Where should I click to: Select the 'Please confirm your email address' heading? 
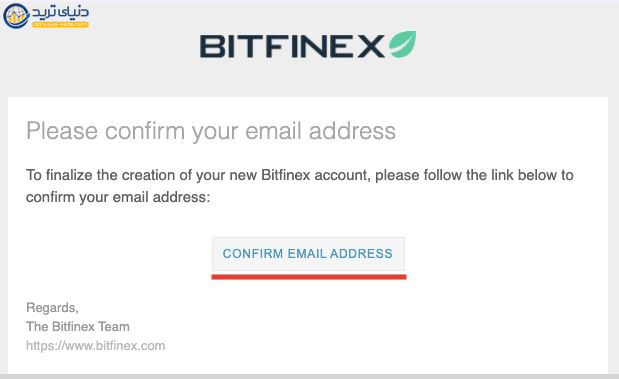click(x=211, y=132)
